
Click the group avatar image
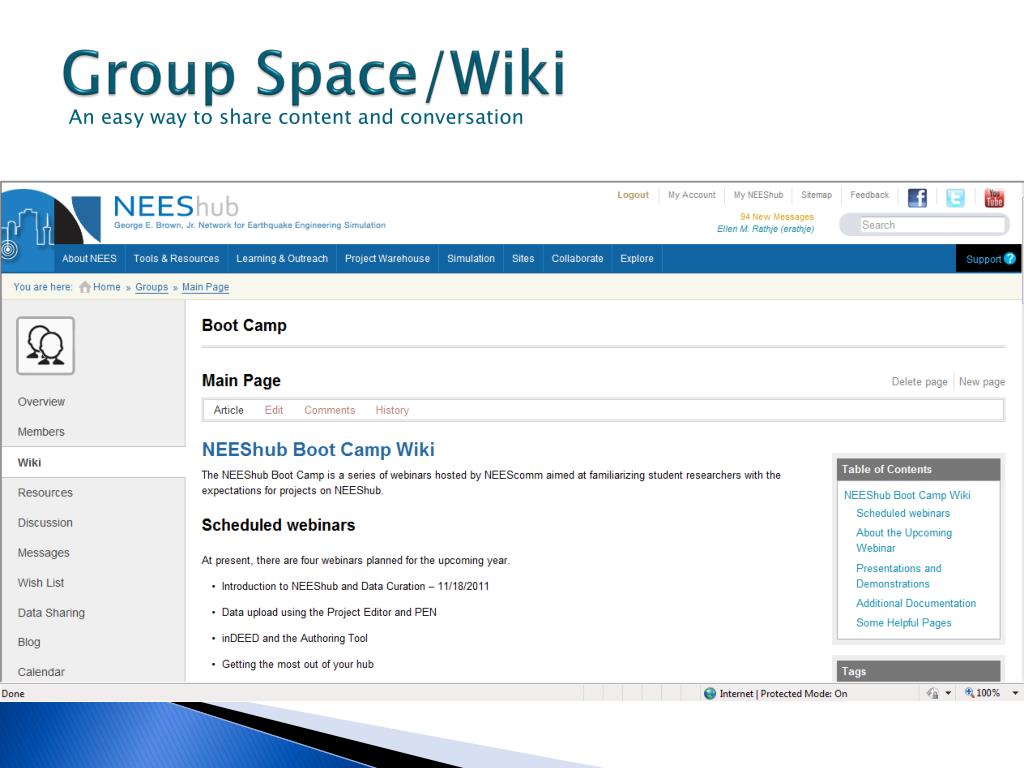[x=46, y=345]
